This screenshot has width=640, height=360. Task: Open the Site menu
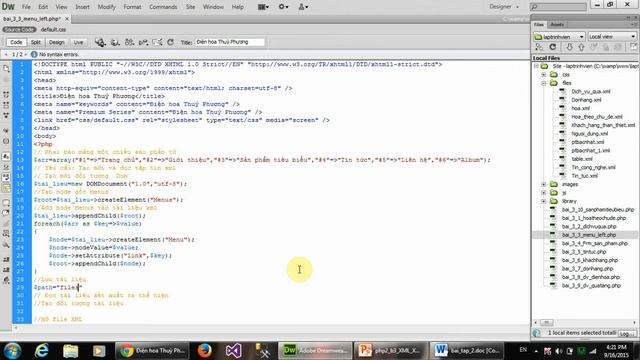coord(190,7)
